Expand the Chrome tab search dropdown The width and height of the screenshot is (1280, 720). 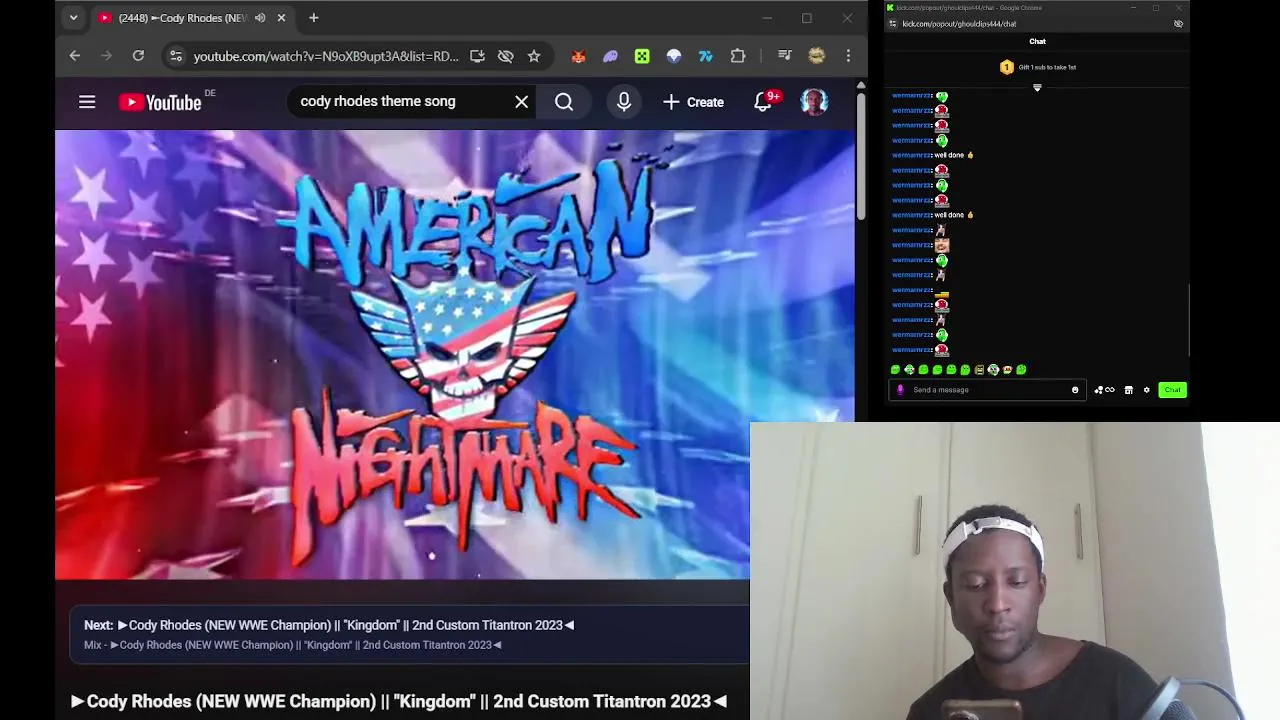point(73,18)
